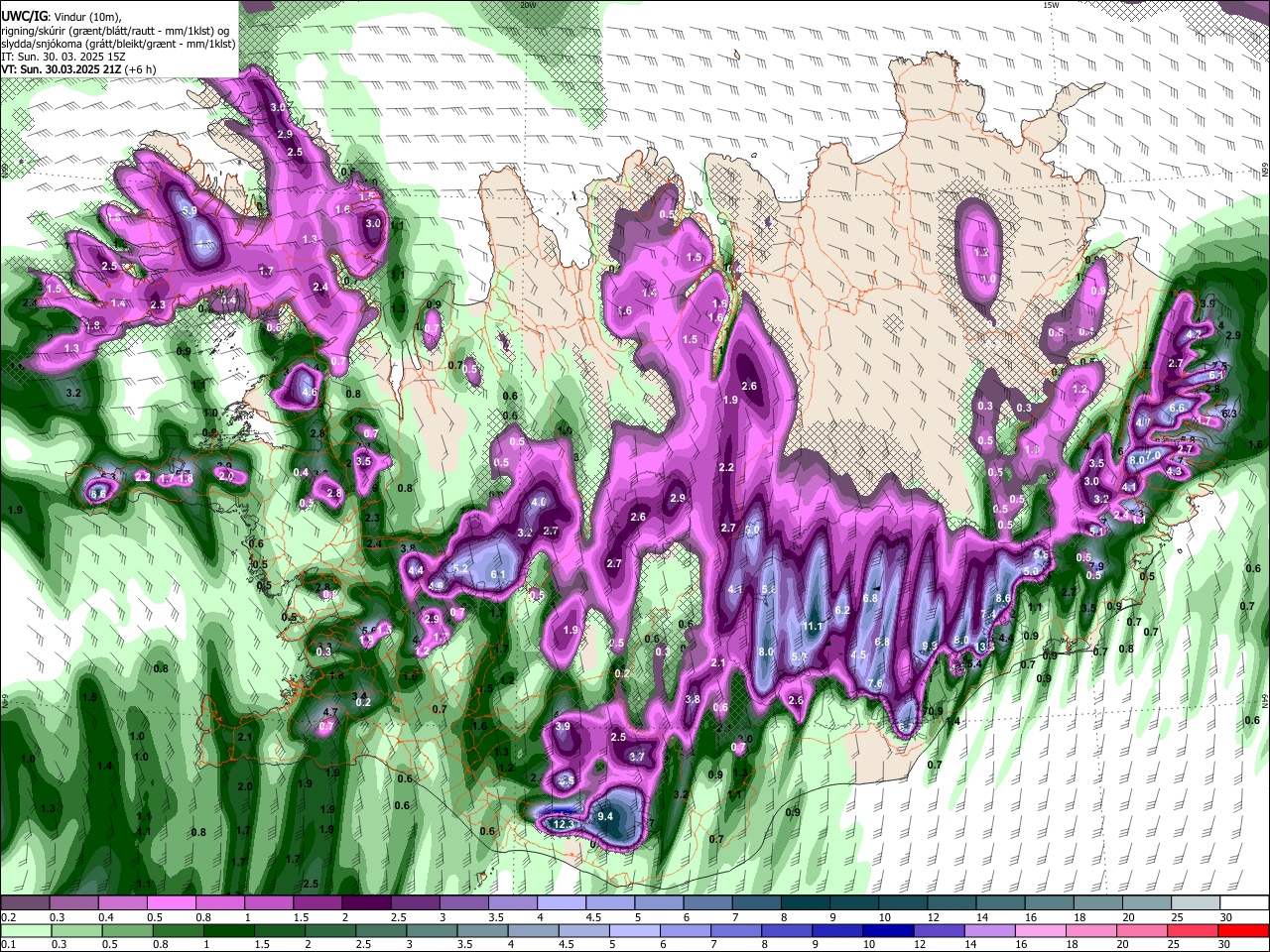
Task: Click the white swatch ending the top legend row
Action: [1244, 904]
